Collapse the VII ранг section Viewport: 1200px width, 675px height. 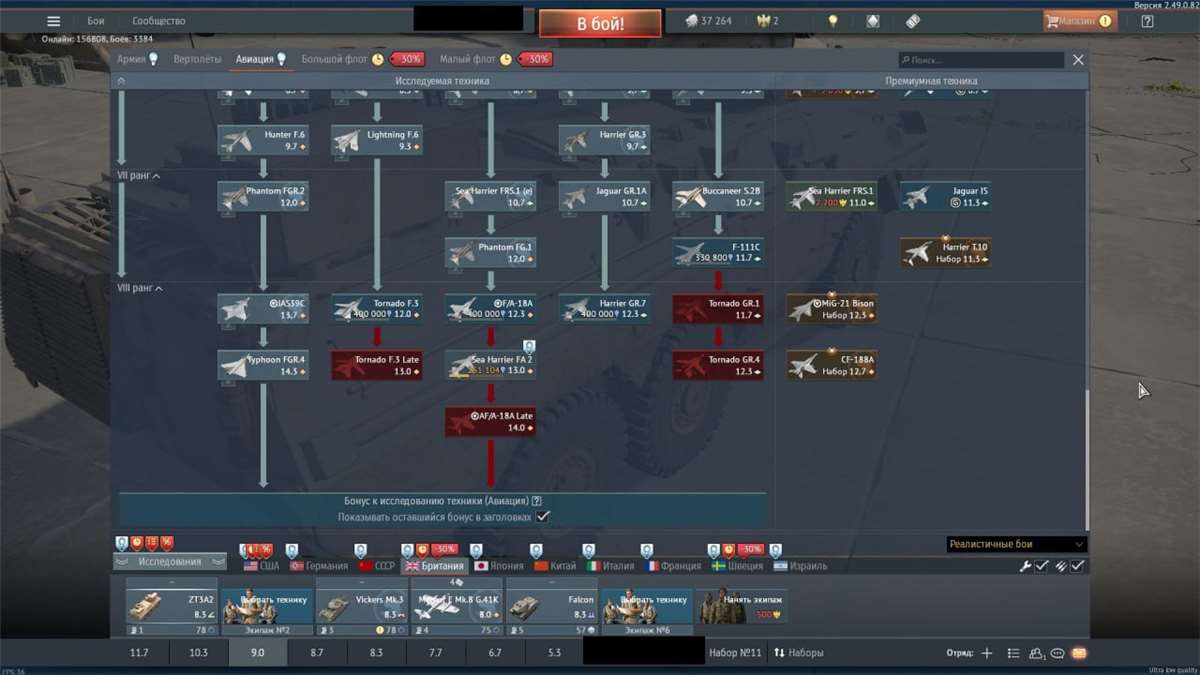click(x=138, y=176)
